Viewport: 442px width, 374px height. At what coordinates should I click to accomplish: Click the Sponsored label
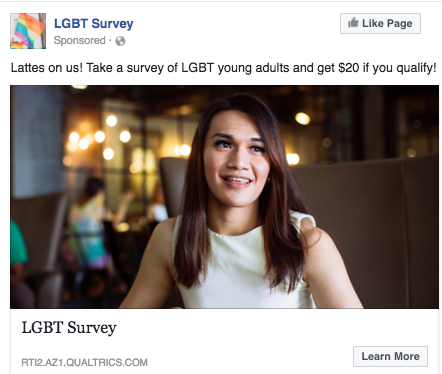point(80,40)
